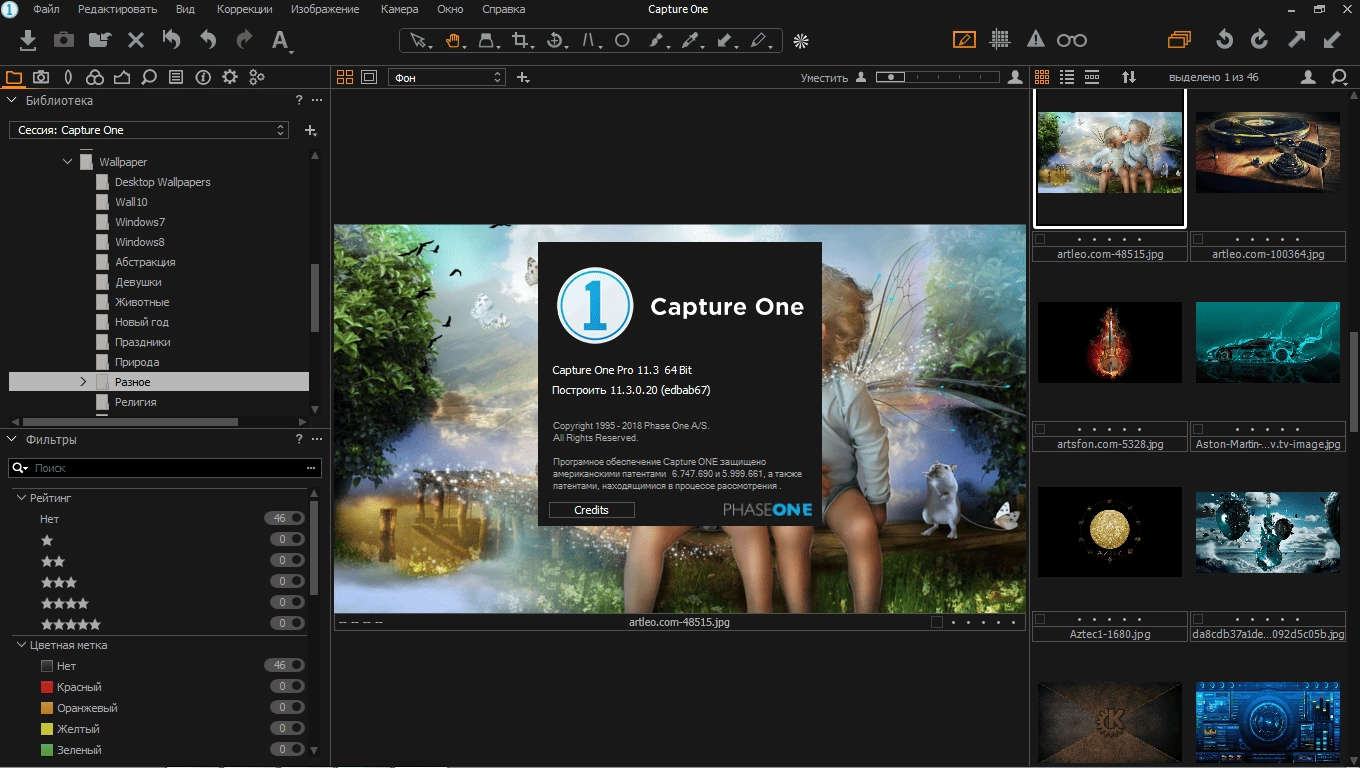Collapse the Цветная метка filter group
This screenshot has height=768, width=1360.
point(22,645)
